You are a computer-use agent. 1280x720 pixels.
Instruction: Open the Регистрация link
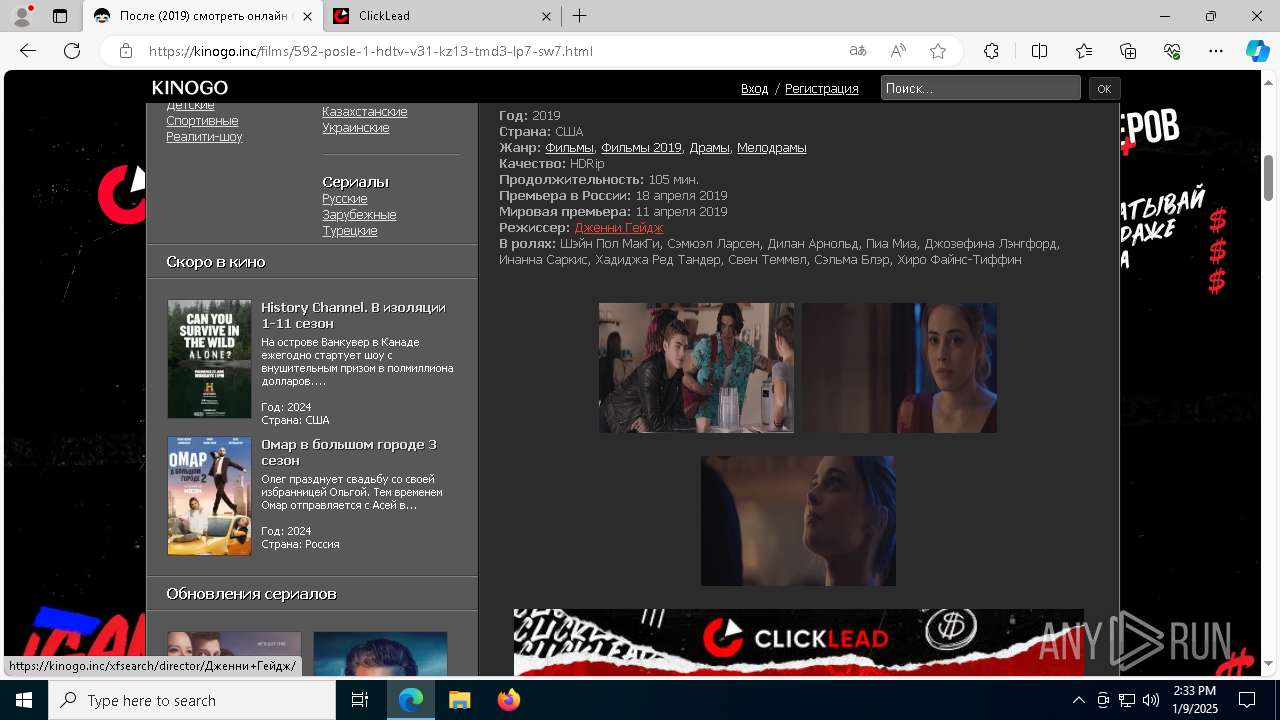pyautogui.click(x=821, y=88)
